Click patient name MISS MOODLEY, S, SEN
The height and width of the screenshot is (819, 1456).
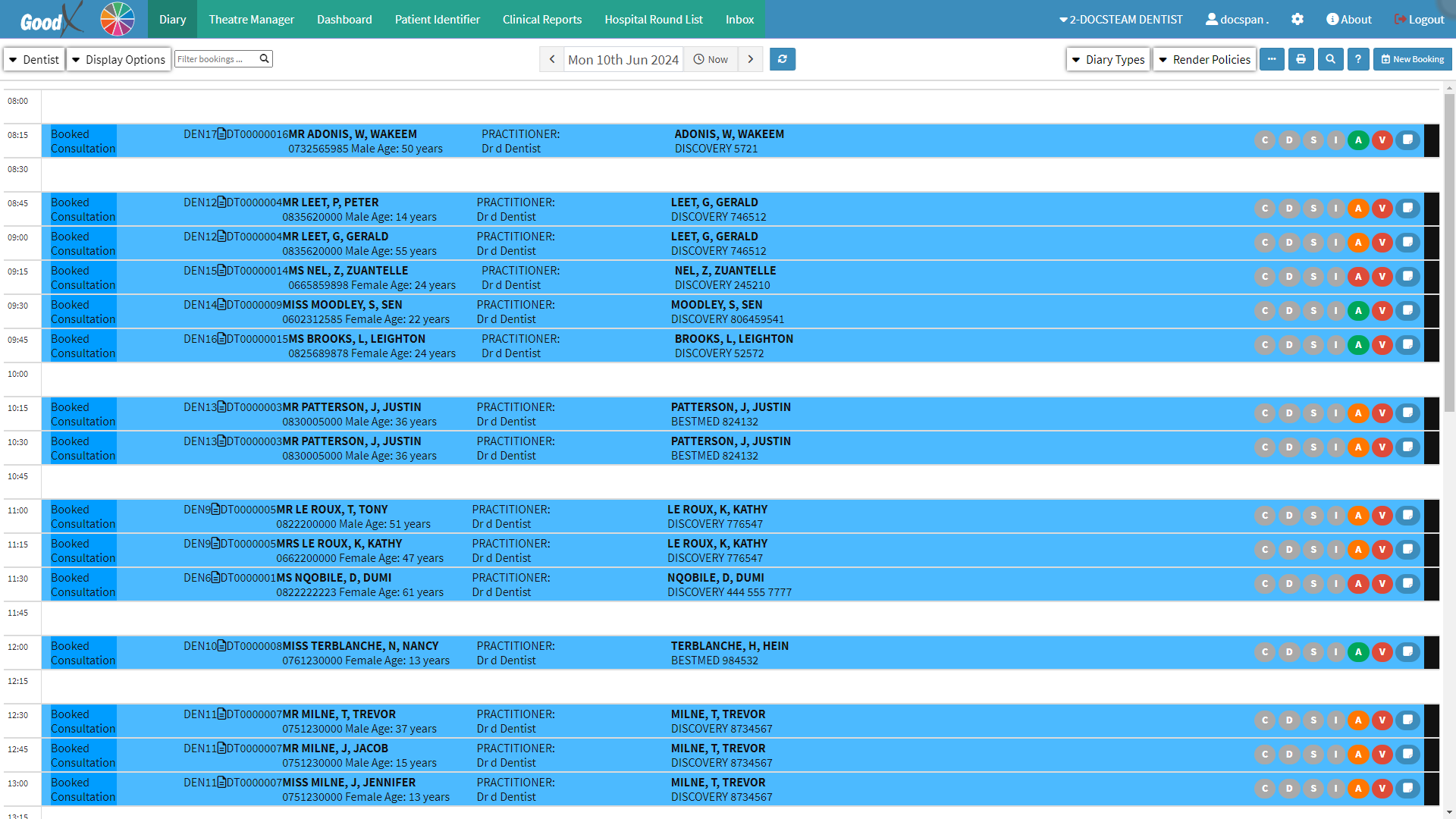click(342, 305)
